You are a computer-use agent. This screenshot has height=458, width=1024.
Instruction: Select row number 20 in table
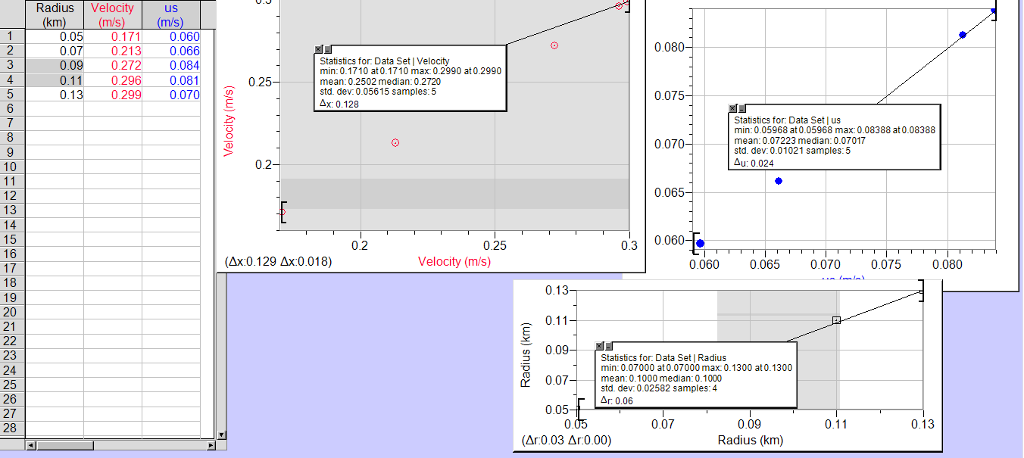[12, 312]
